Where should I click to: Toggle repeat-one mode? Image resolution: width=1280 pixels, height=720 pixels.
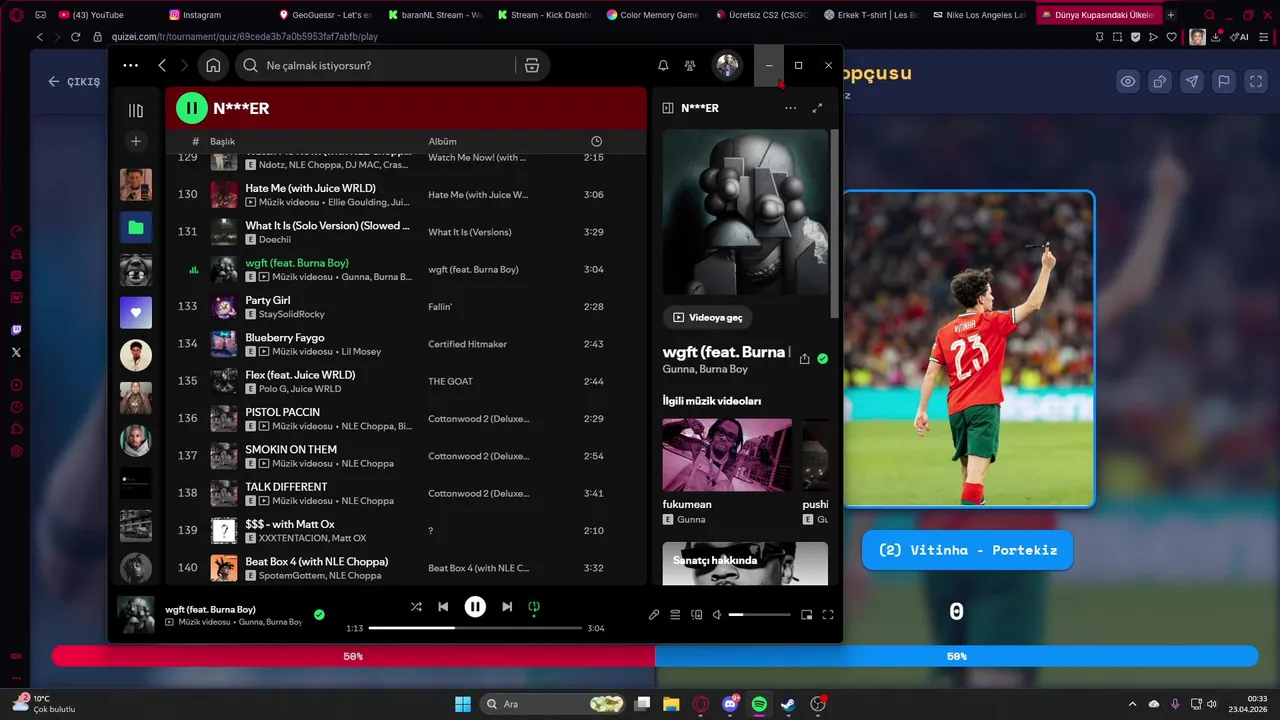click(x=534, y=606)
